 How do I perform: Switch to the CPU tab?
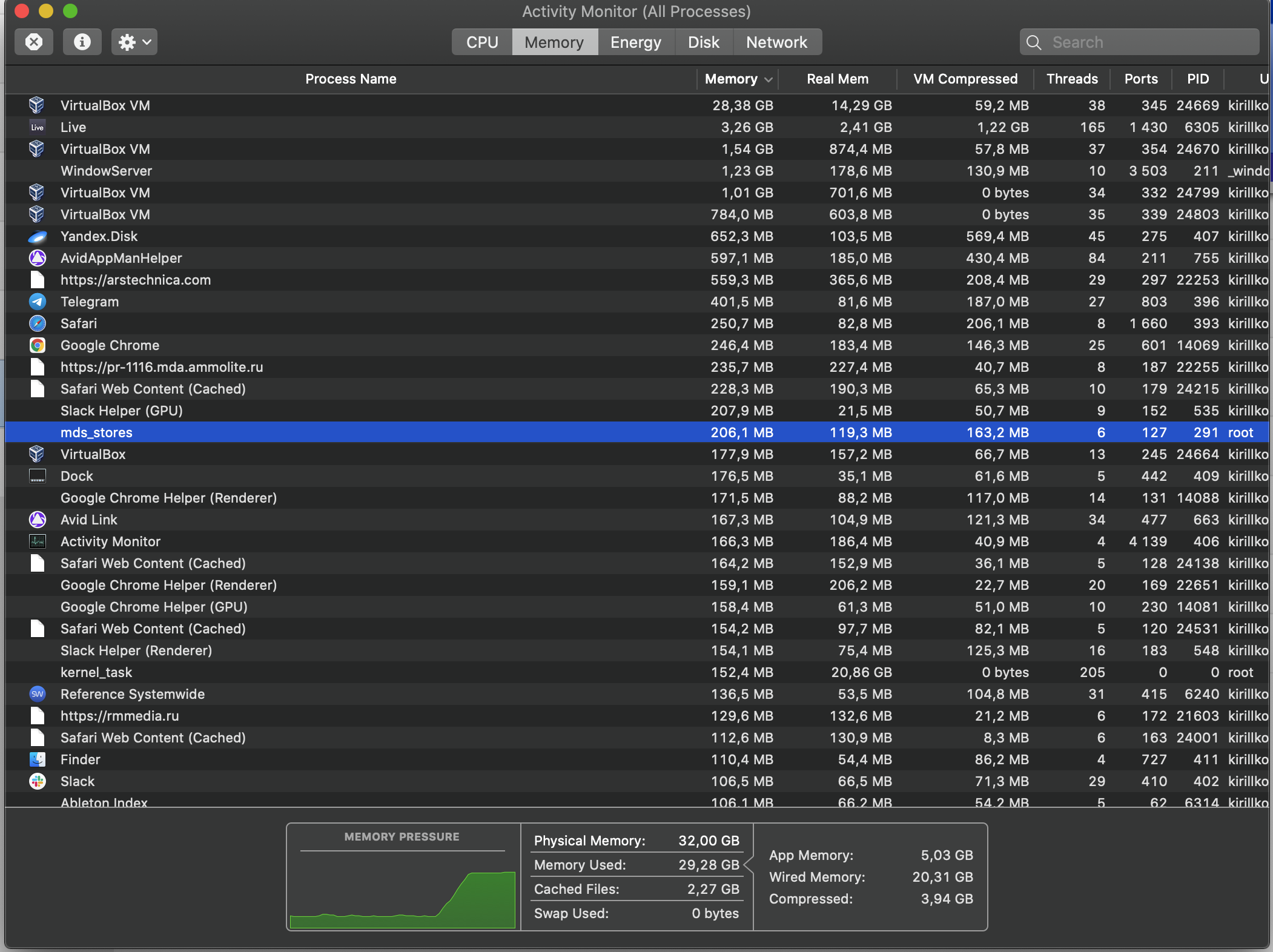tap(482, 42)
